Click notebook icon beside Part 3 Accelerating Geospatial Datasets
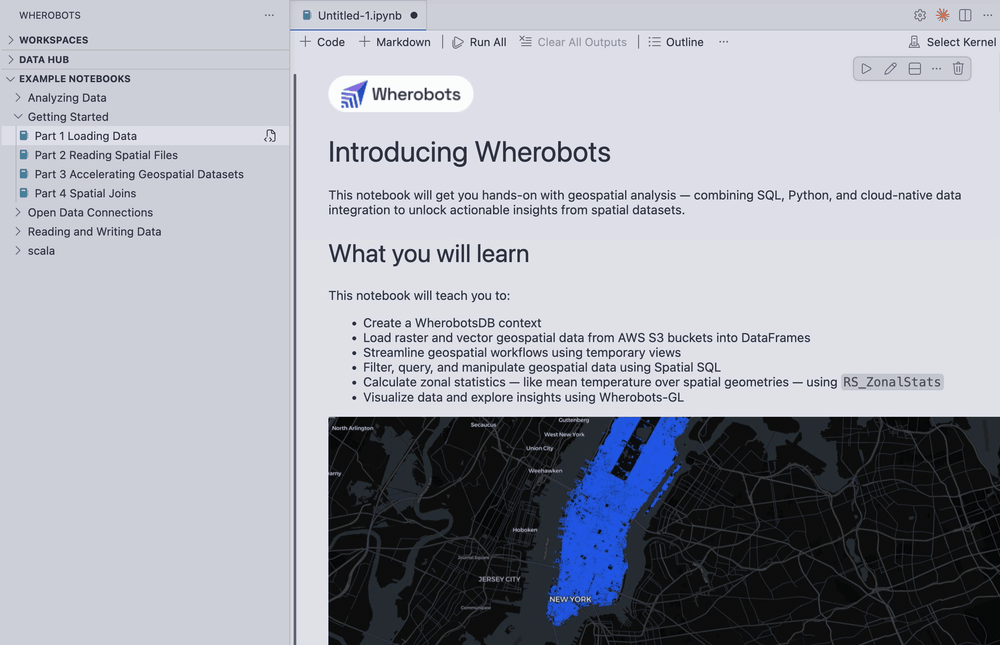This screenshot has width=1000, height=645. pyautogui.click(x=24, y=174)
